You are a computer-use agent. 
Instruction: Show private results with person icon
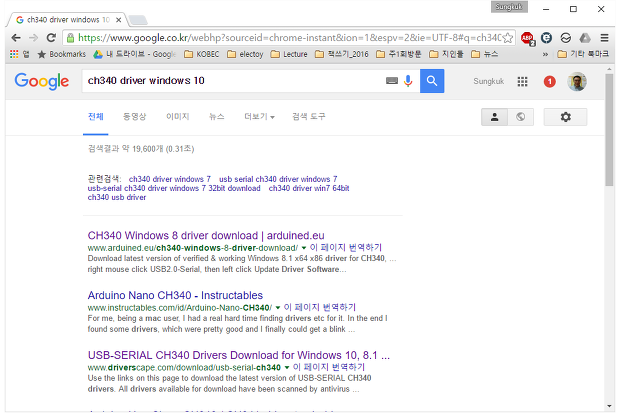[494, 117]
